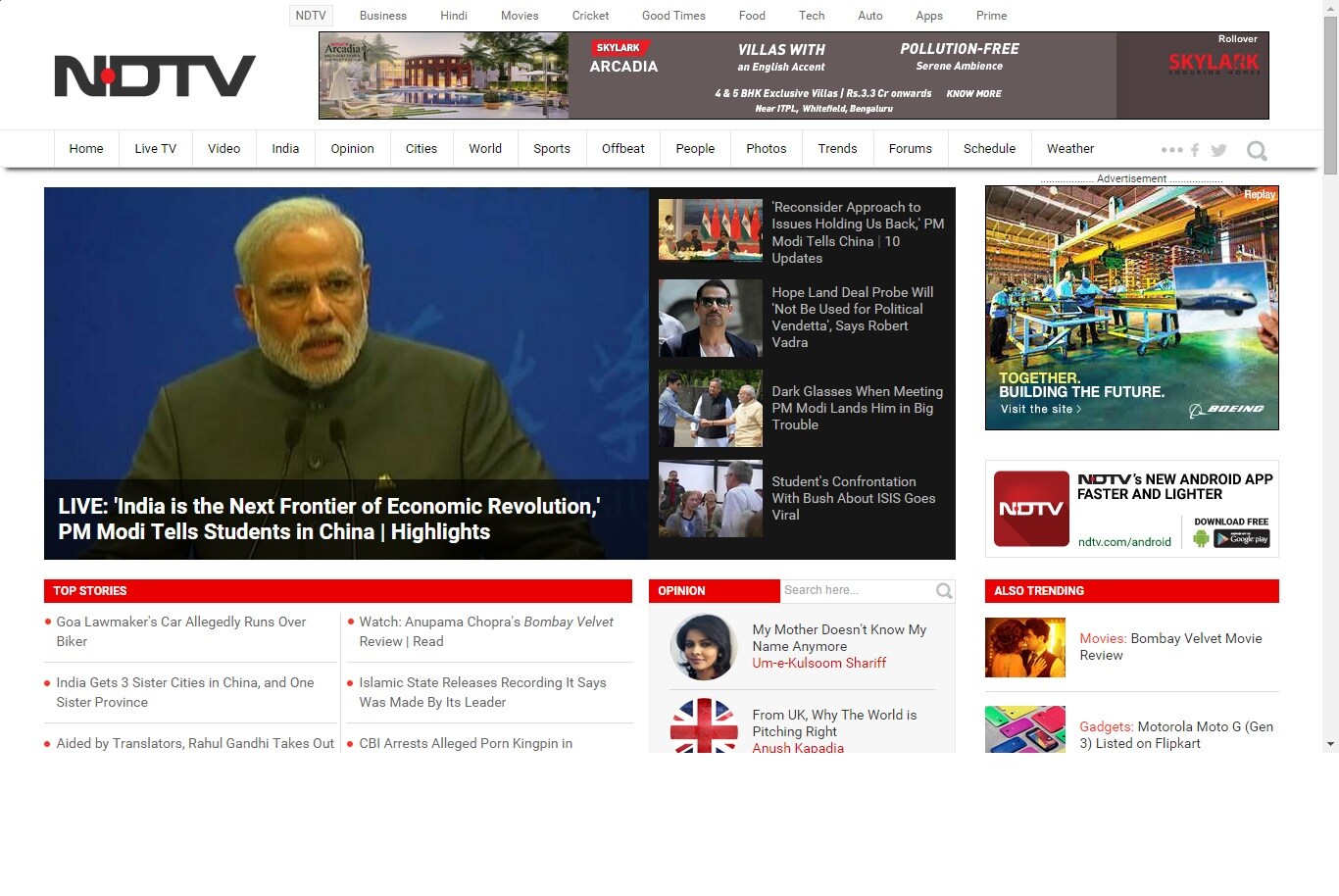Click Visit the site in Boeing ad
This screenshot has width=1339, height=896.
[x=1041, y=409]
